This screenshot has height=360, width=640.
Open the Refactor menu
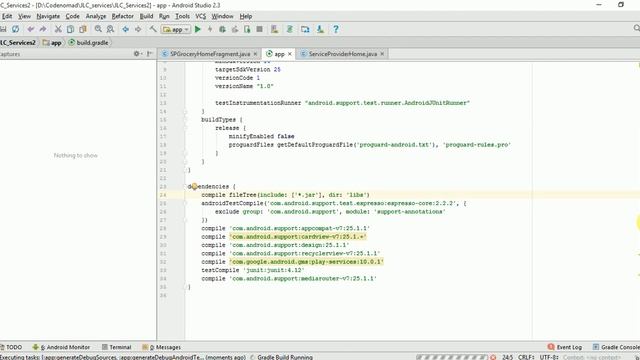[x=123, y=16]
